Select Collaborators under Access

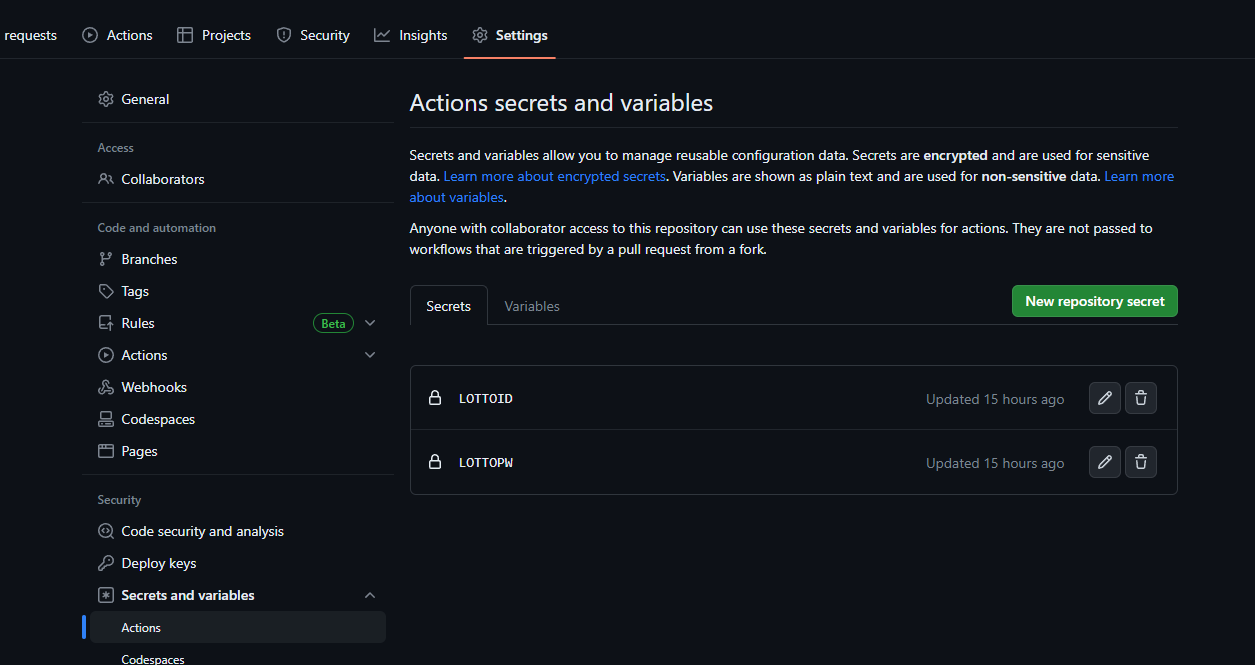(x=162, y=179)
